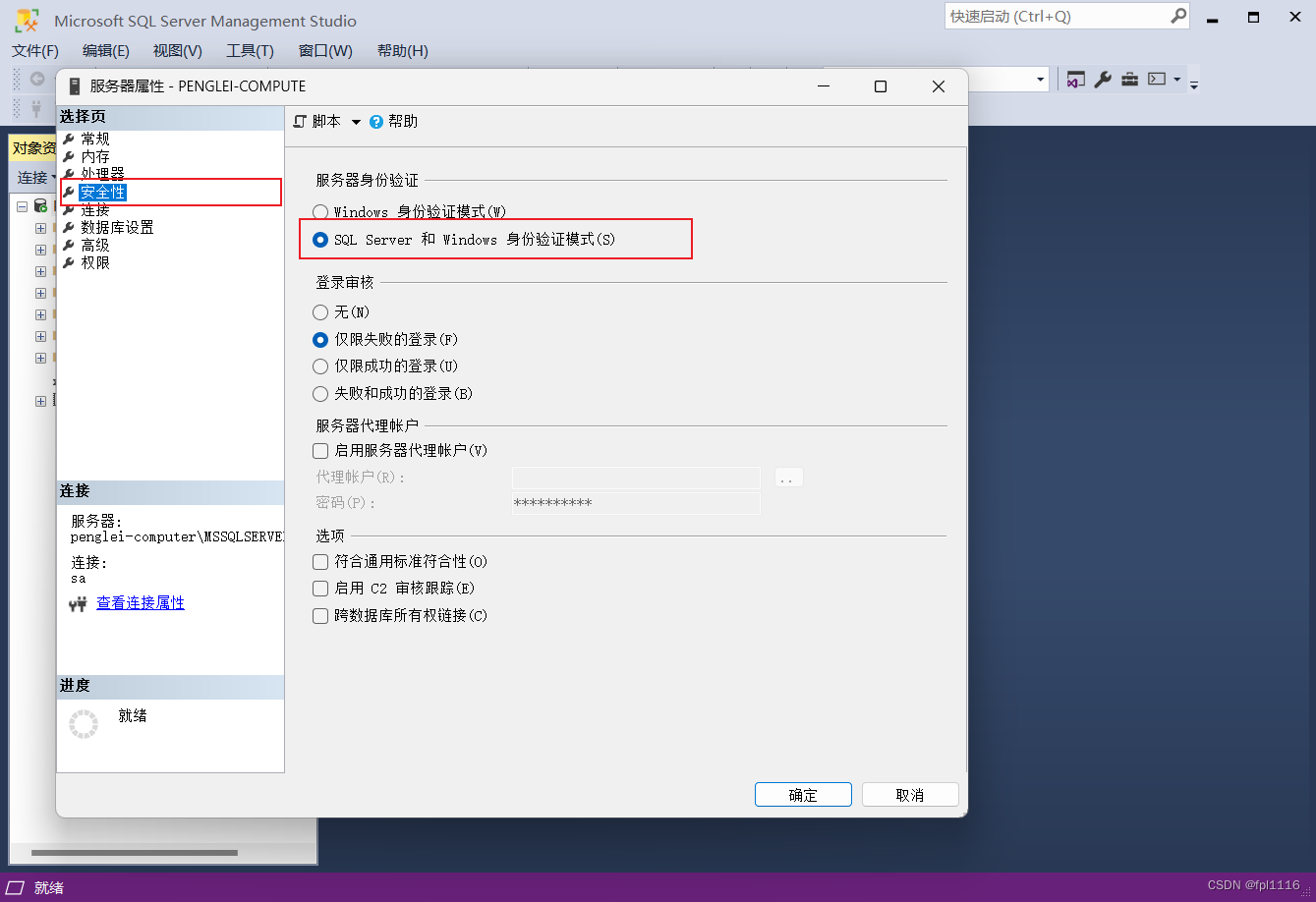Check 符合通用标准符合性(O) option
Screen dimensions: 1316x902
(319, 561)
